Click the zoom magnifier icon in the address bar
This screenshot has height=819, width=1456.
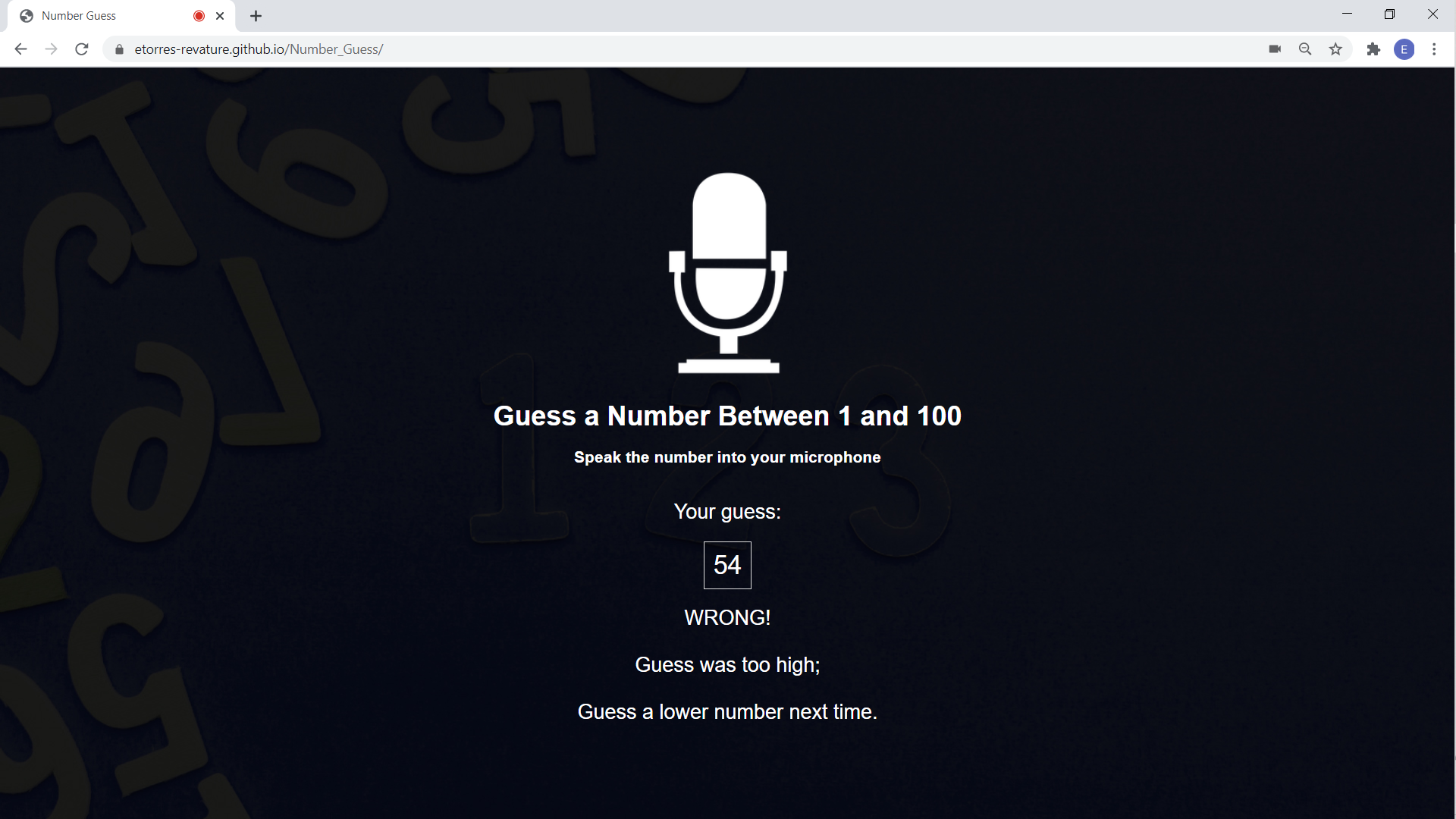(x=1305, y=49)
